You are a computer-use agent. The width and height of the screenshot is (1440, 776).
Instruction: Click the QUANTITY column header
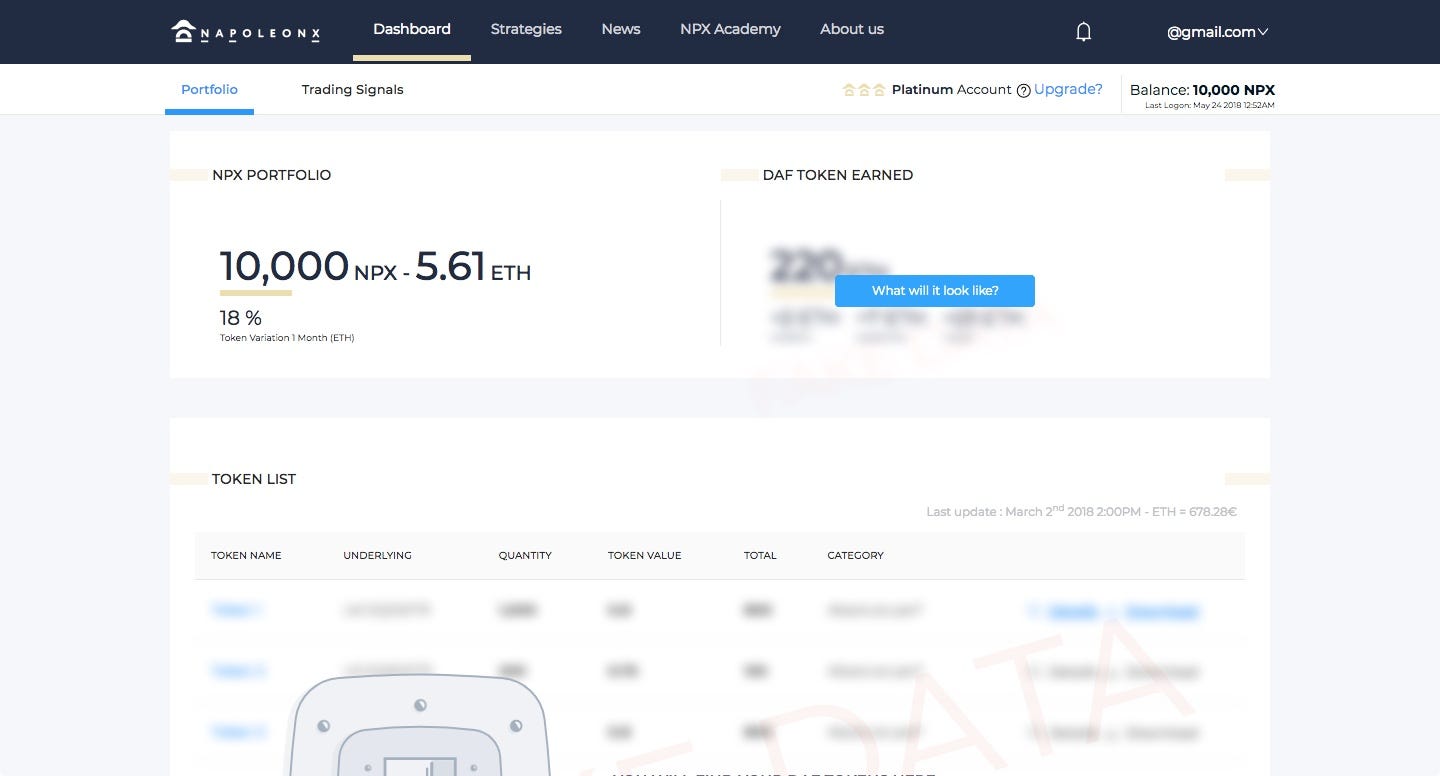coord(525,555)
